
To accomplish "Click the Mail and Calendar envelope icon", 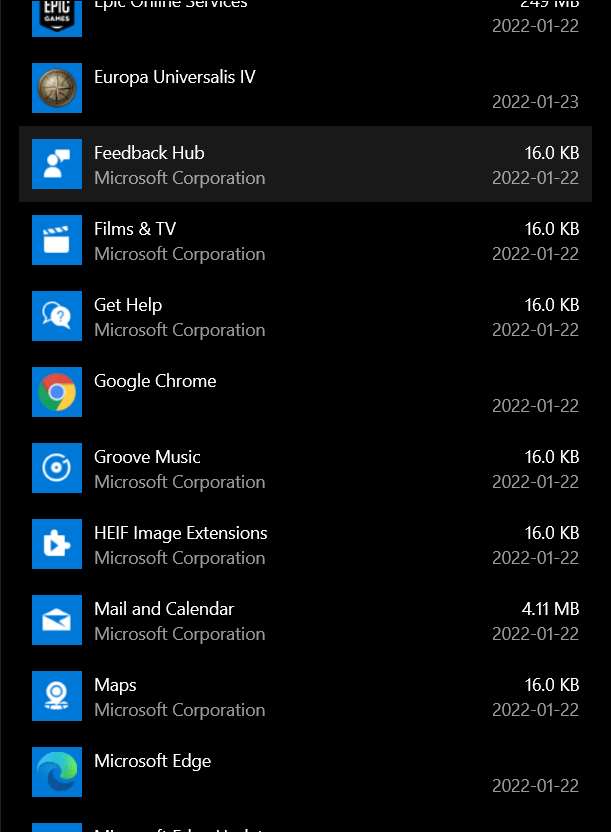I will (x=57, y=620).
